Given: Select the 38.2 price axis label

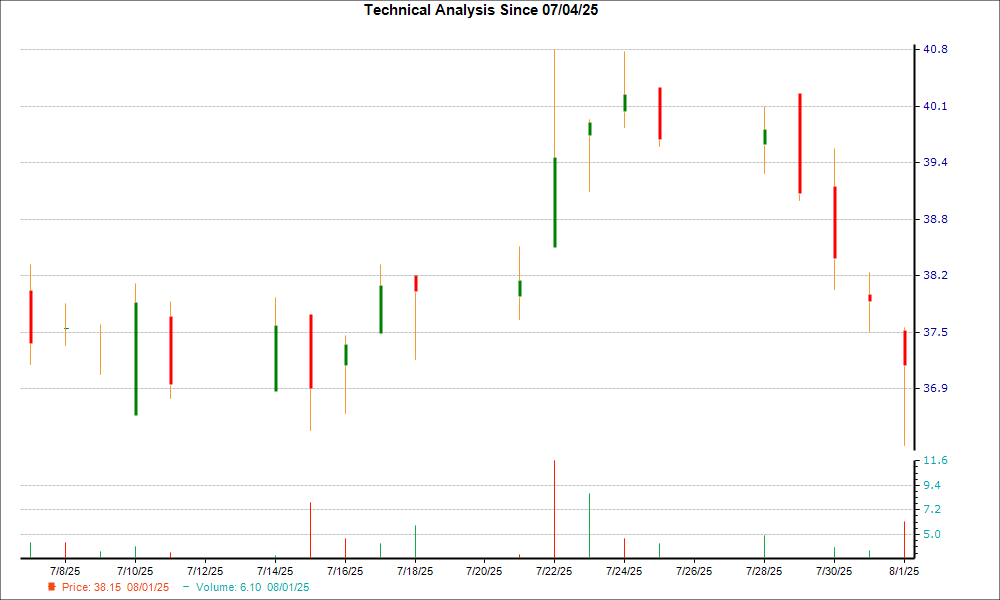Looking at the screenshot, I should pyautogui.click(x=935, y=275).
